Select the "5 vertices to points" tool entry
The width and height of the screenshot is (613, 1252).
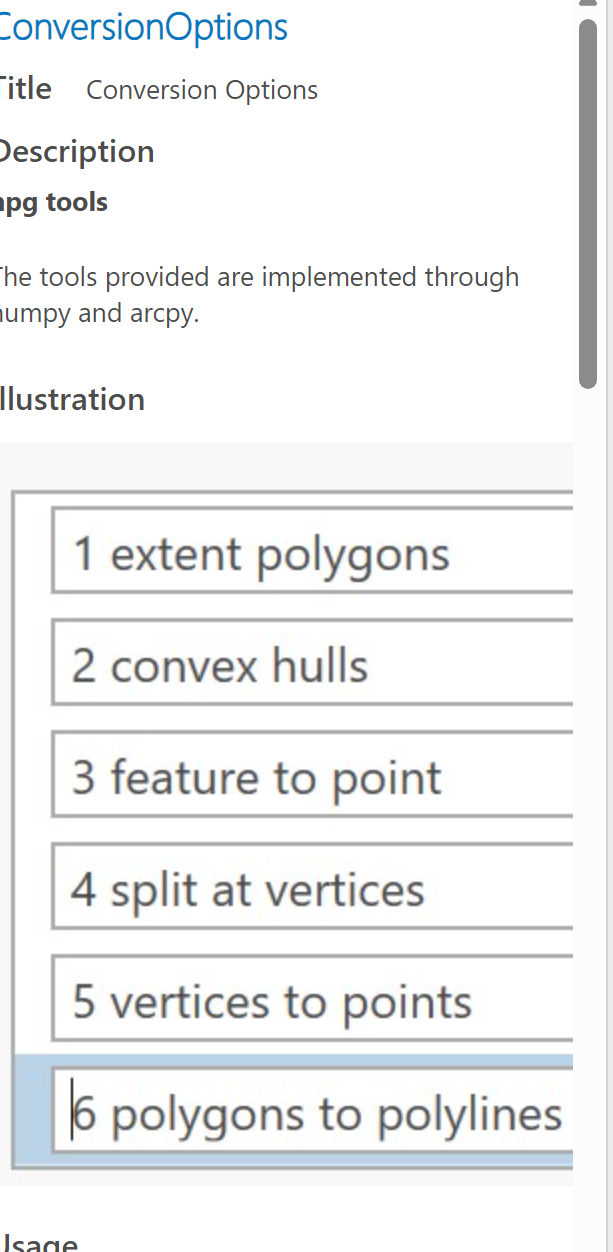[x=300, y=1000]
